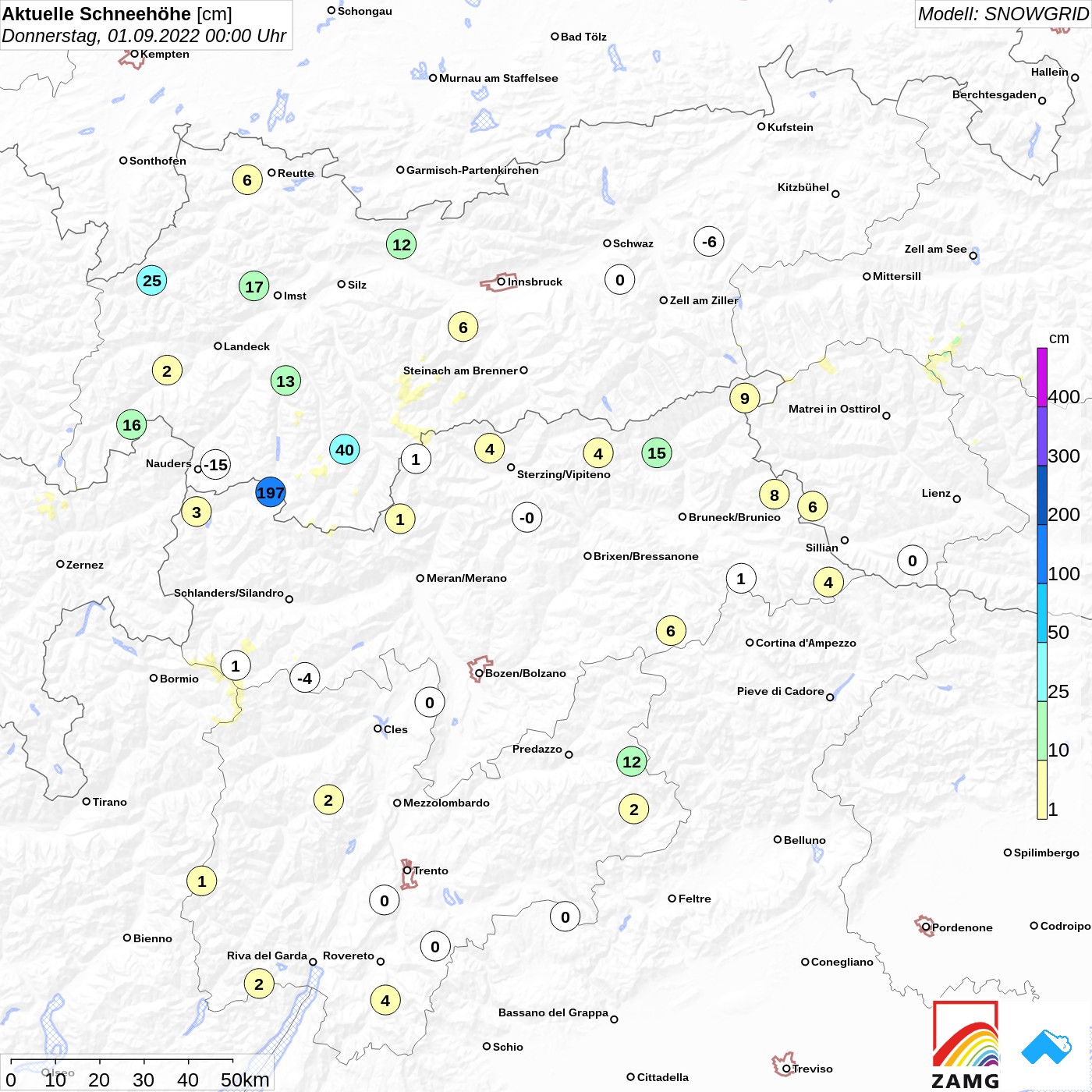This screenshot has width=1092, height=1092.
Task: Select the 2 marker near Riva del Garda
Action: tap(259, 984)
